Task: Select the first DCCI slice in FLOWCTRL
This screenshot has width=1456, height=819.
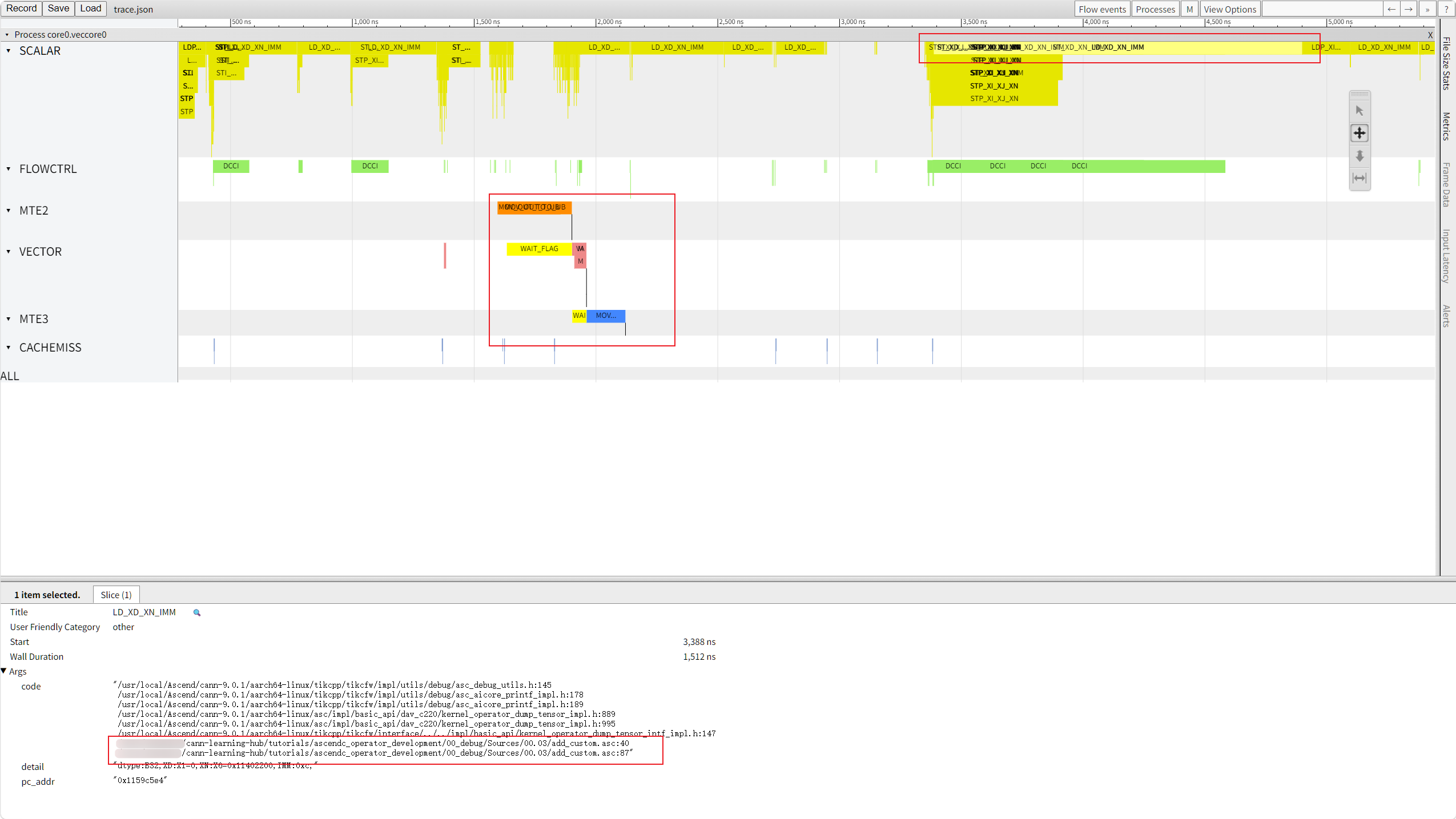Action: [231, 166]
